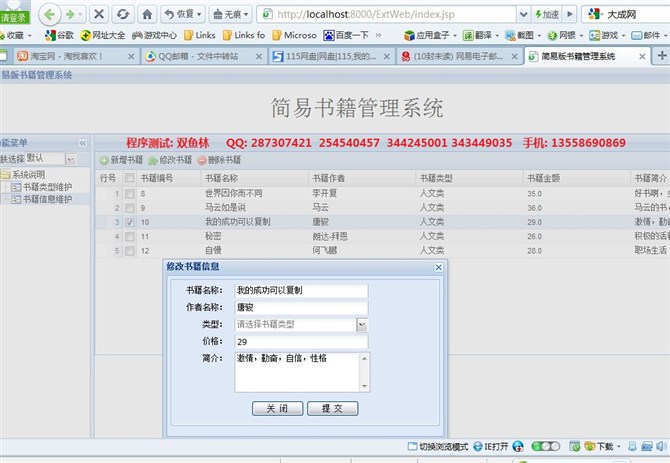Open the skin selection 默认 dropdown
The height and width of the screenshot is (463, 670).
click(71, 159)
